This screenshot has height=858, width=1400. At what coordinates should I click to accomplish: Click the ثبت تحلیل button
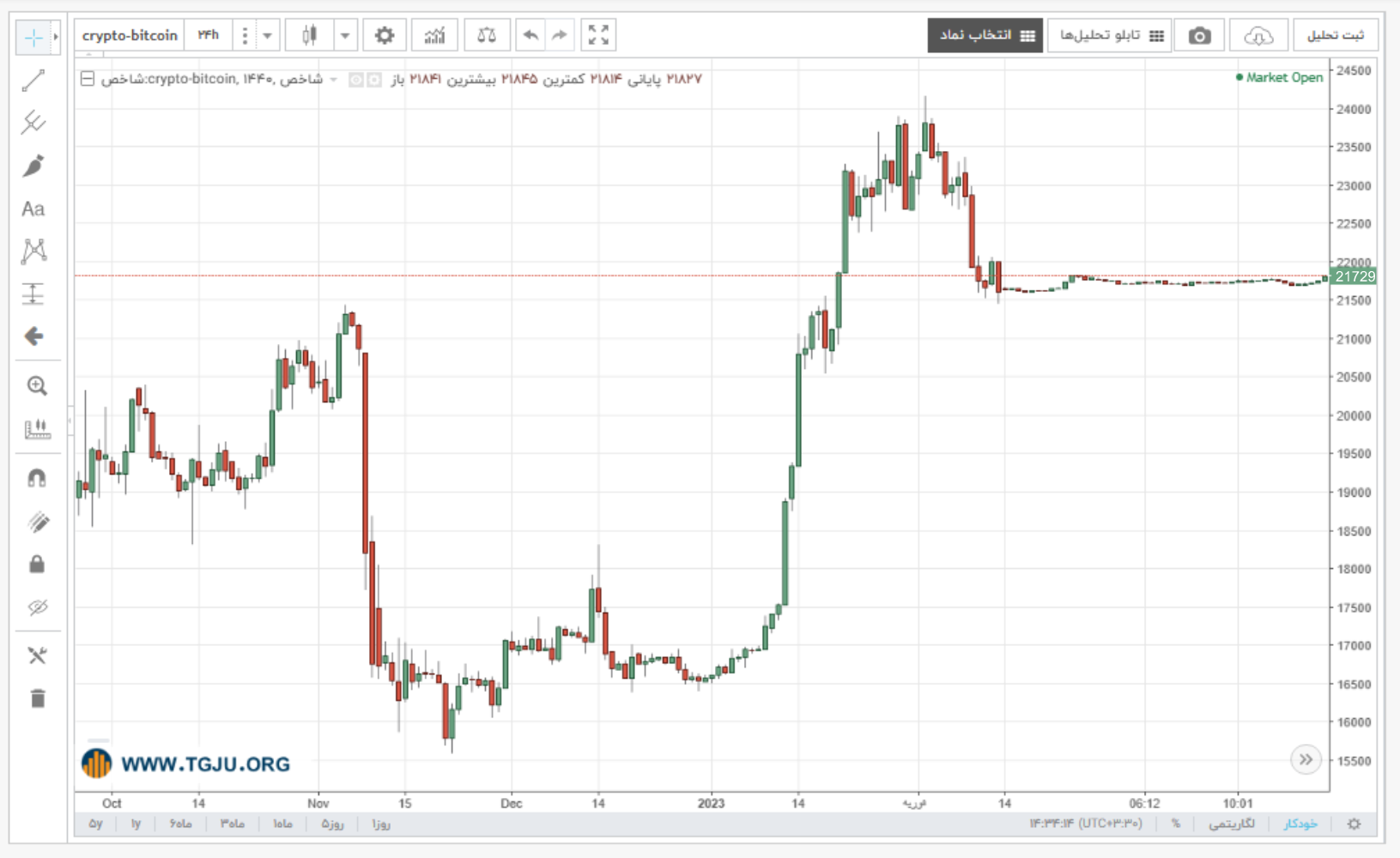pos(1336,35)
